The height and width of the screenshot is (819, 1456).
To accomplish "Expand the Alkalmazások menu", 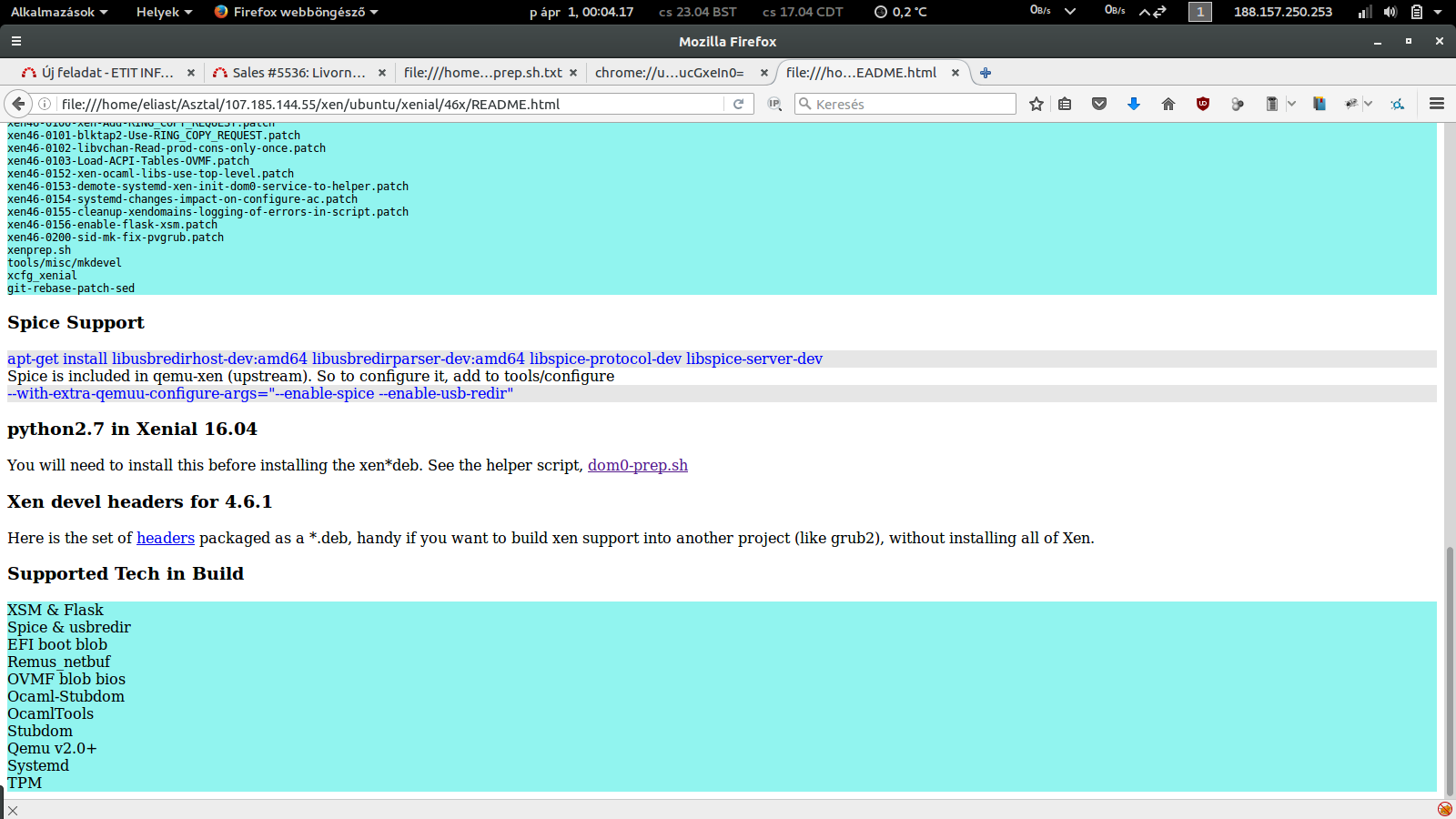I will [59, 12].
